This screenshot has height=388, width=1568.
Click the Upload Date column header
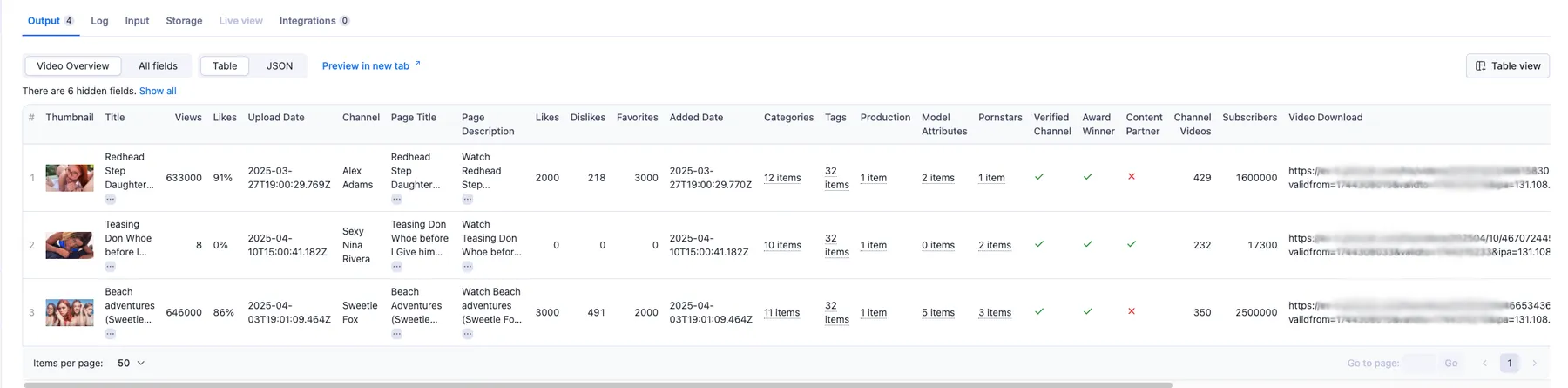276,118
